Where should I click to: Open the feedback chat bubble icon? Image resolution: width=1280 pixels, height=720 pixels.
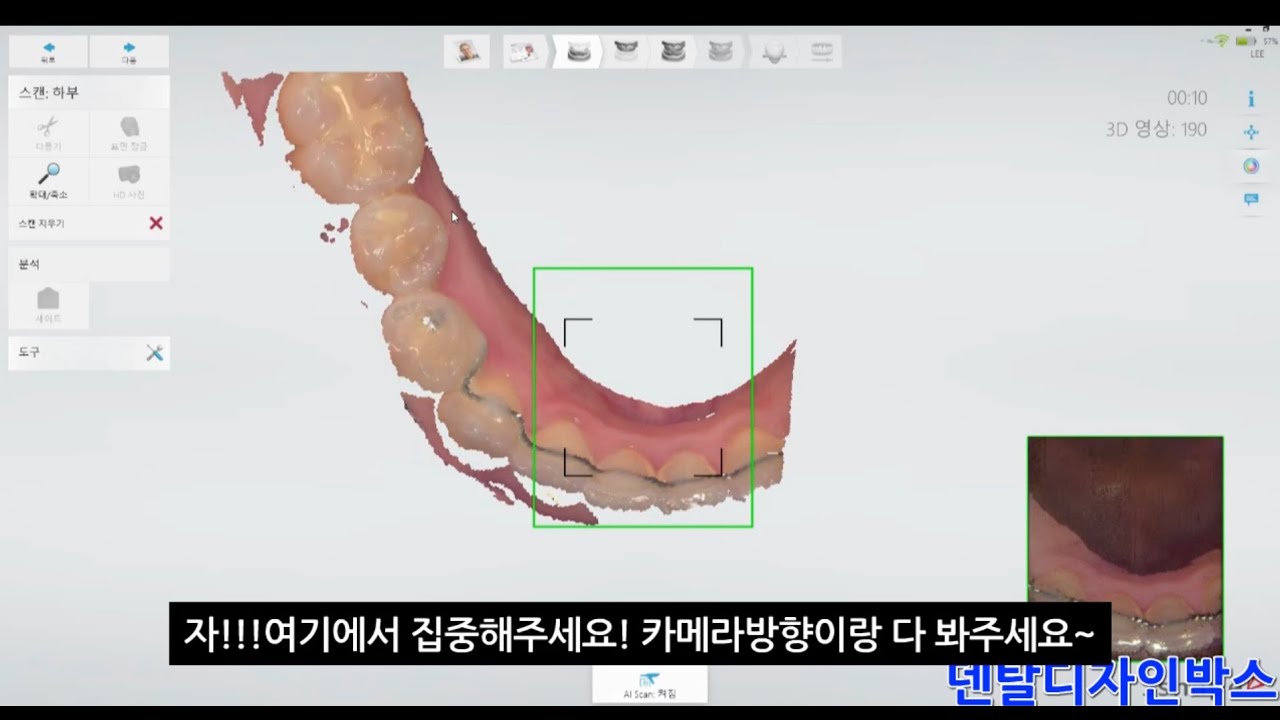pyautogui.click(x=1251, y=199)
